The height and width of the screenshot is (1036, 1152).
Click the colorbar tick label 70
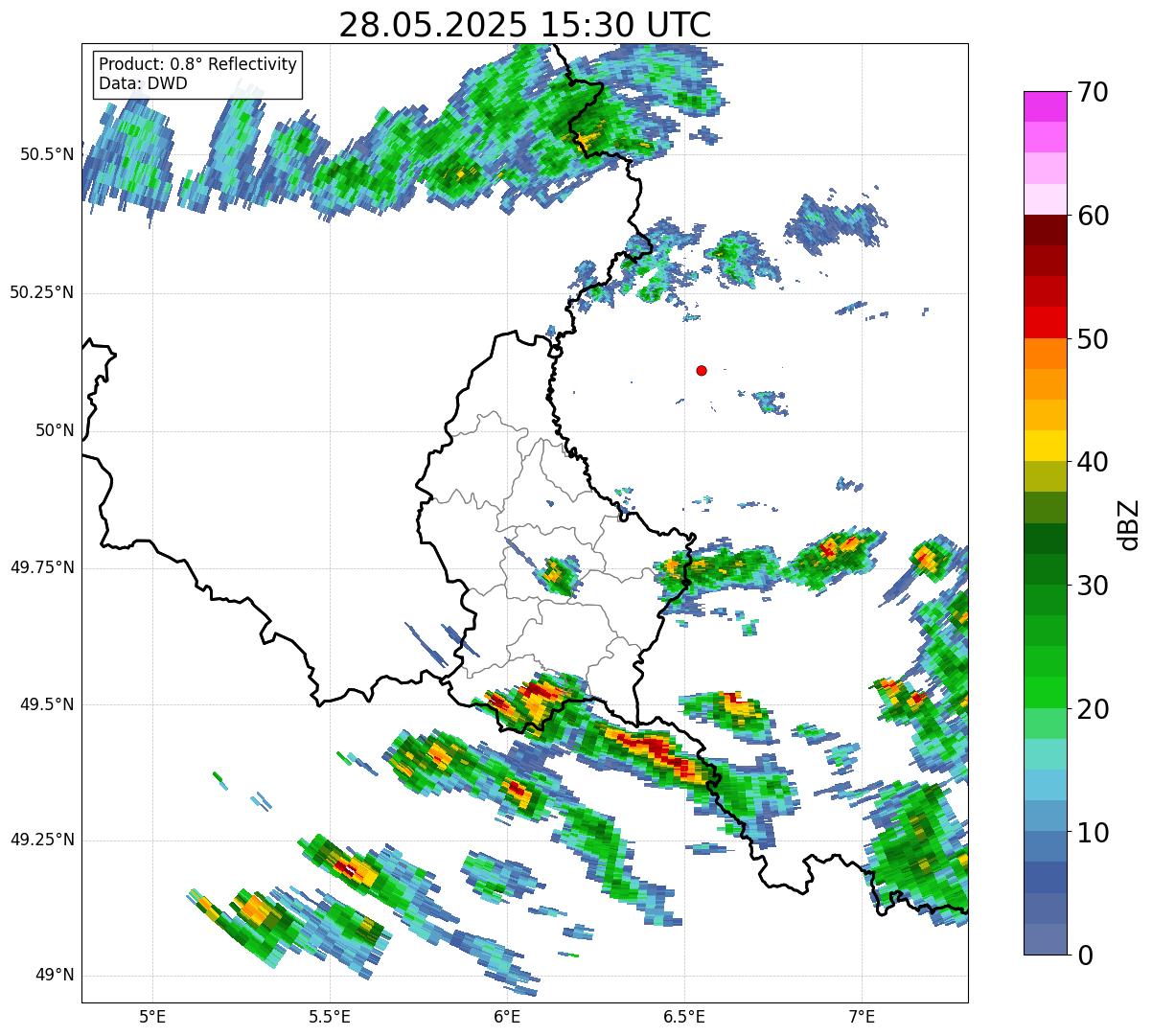click(x=1093, y=92)
